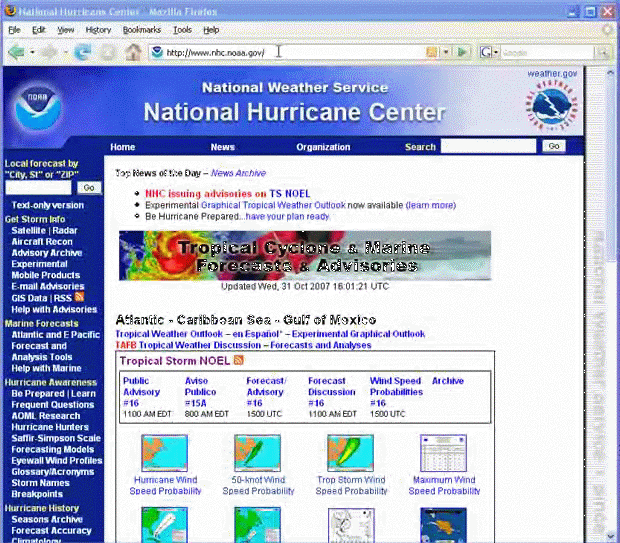620x543 pixels.
Task: Open Maximum Wind Speed Probability thumbnail
Action: pos(443,453)
